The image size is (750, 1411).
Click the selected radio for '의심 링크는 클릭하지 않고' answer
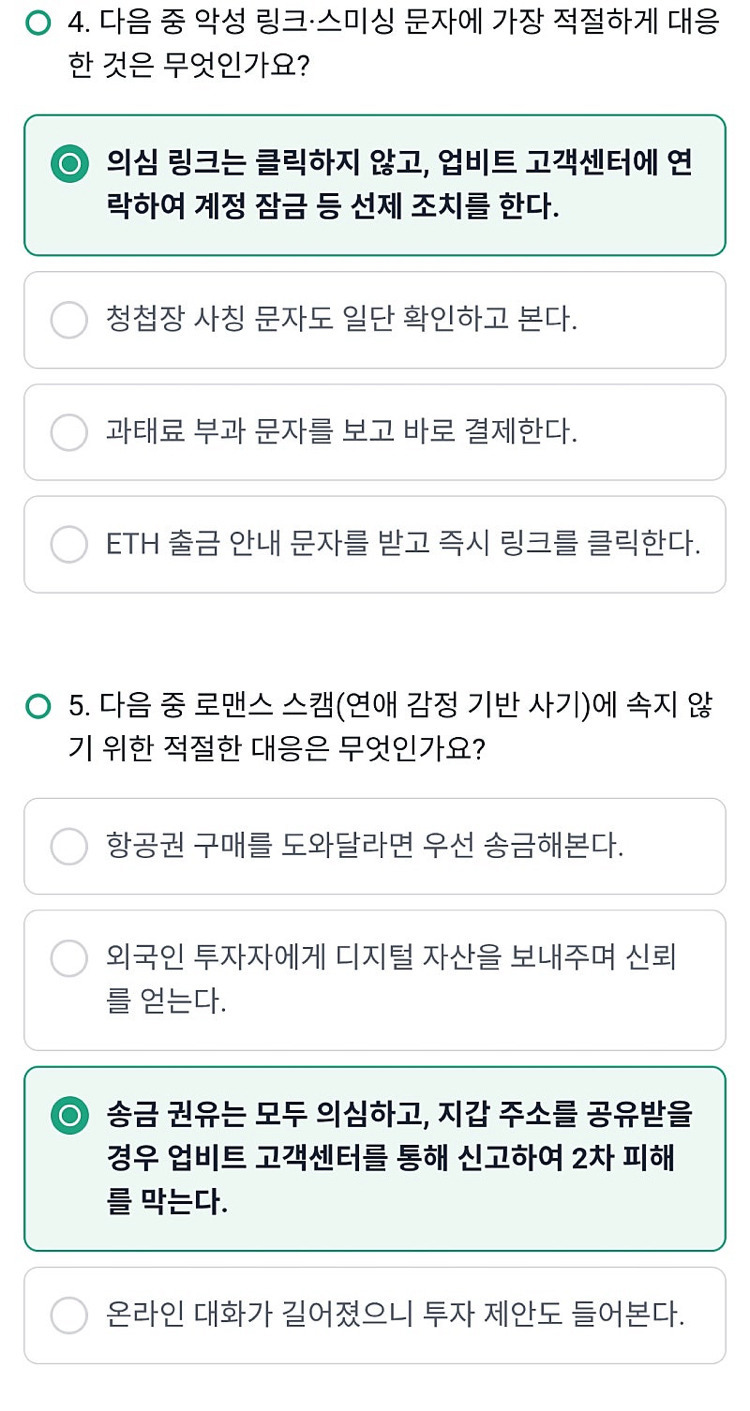[x=69, y=165]
